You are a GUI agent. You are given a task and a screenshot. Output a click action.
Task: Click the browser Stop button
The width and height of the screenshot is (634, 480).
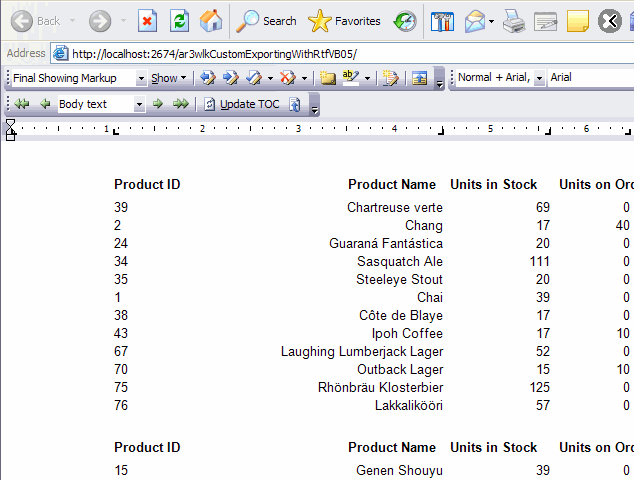click(x=147, y=21)
